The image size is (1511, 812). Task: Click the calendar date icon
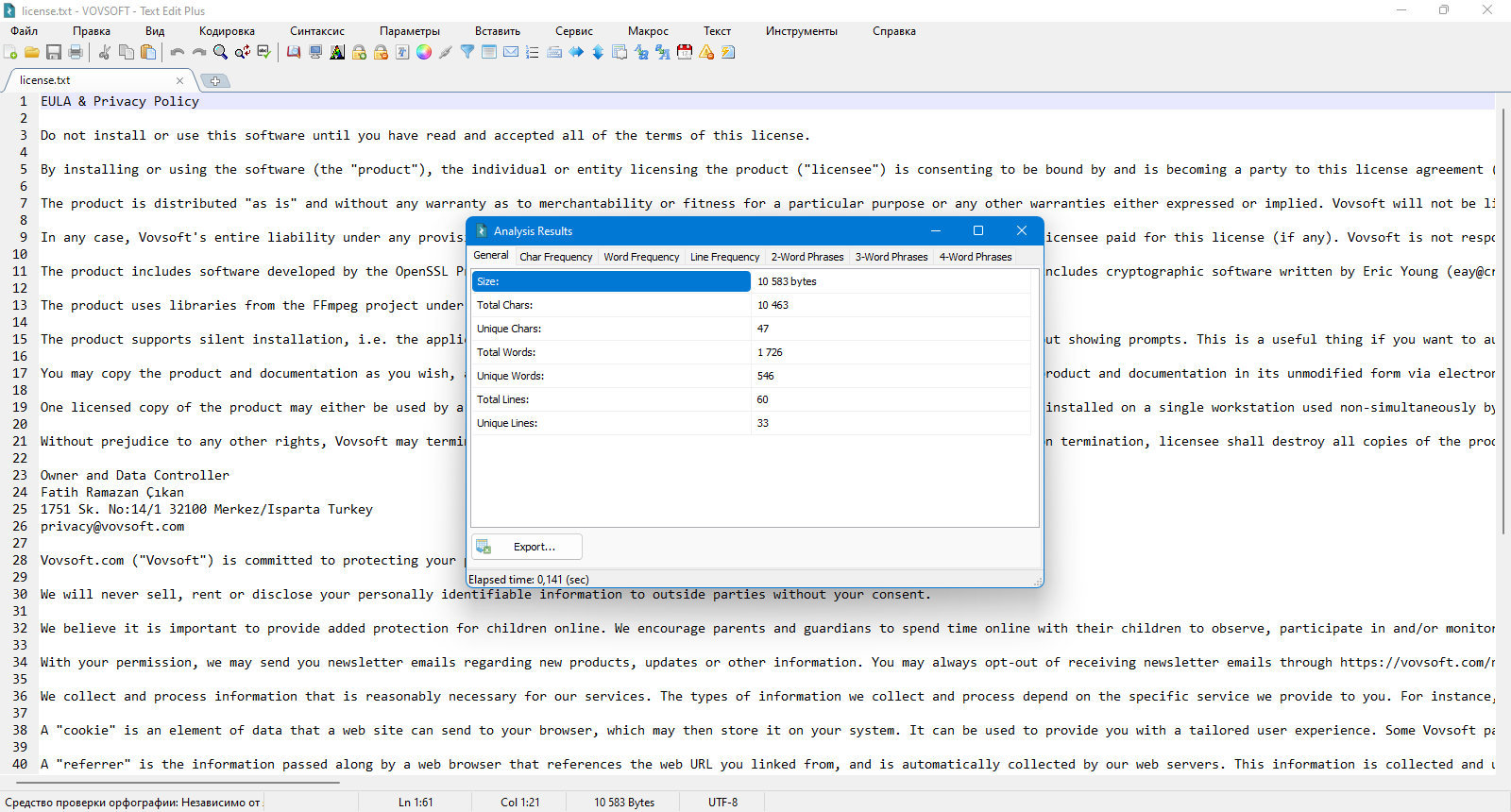[x=685, y=53]
